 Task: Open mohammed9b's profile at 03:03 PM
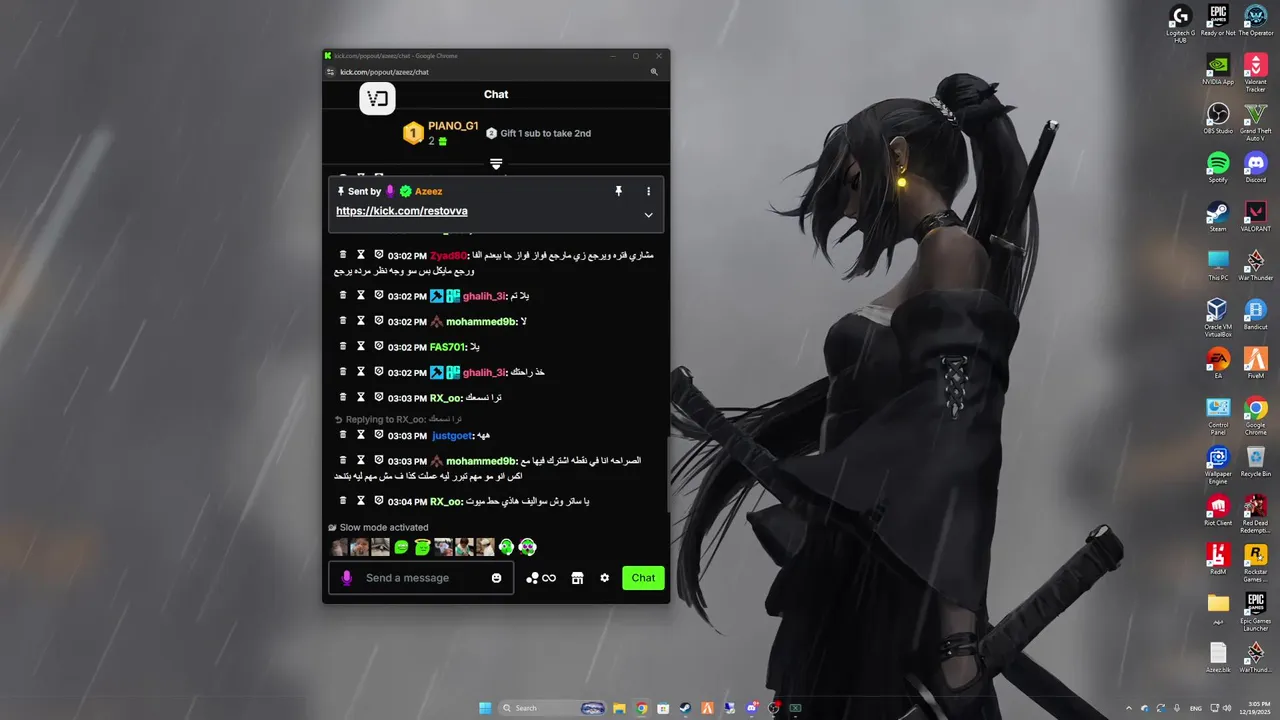coord(481,461)
